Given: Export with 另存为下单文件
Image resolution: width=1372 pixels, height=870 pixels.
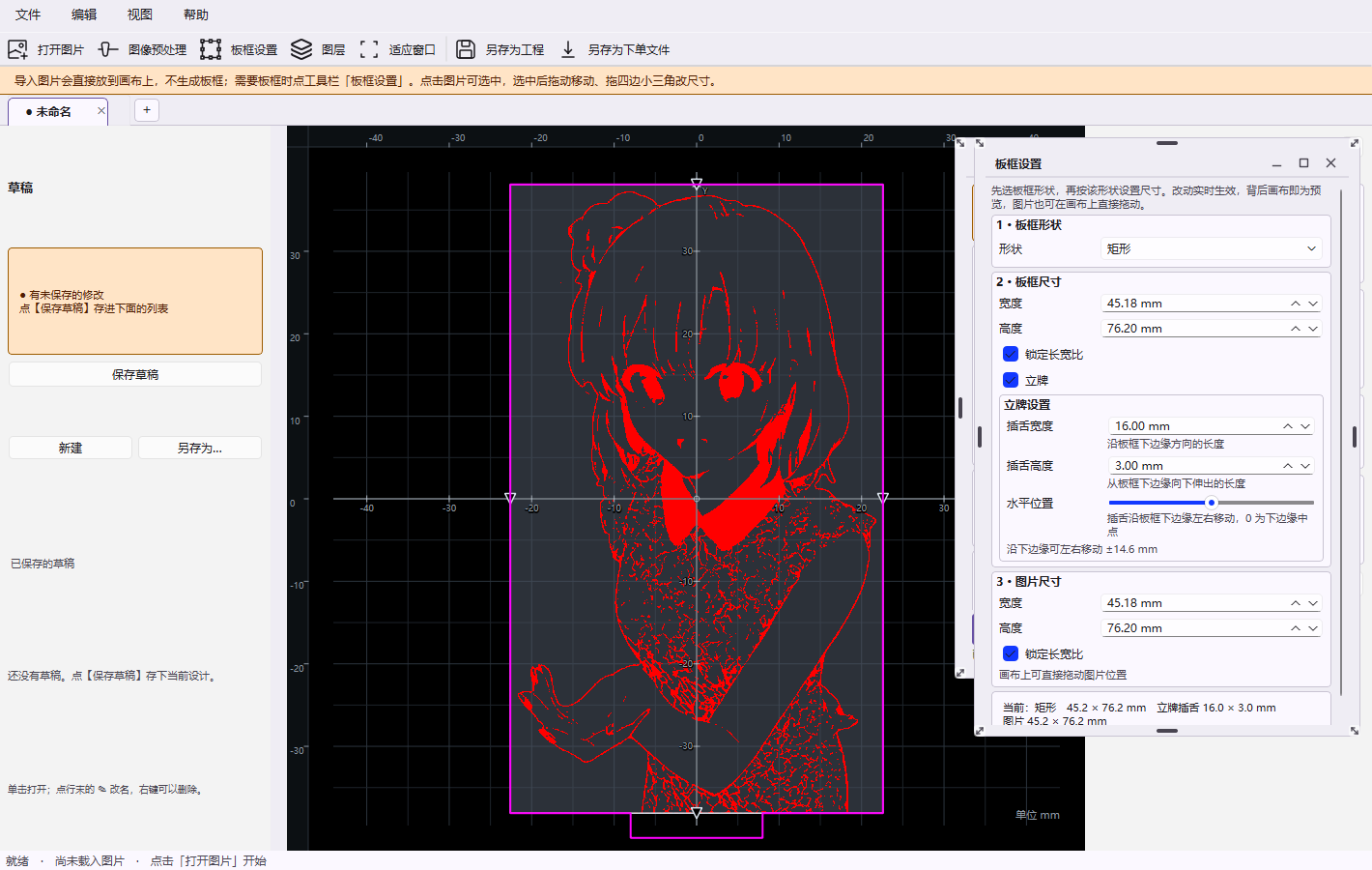Looking at the screenshot, I should 614,49.
